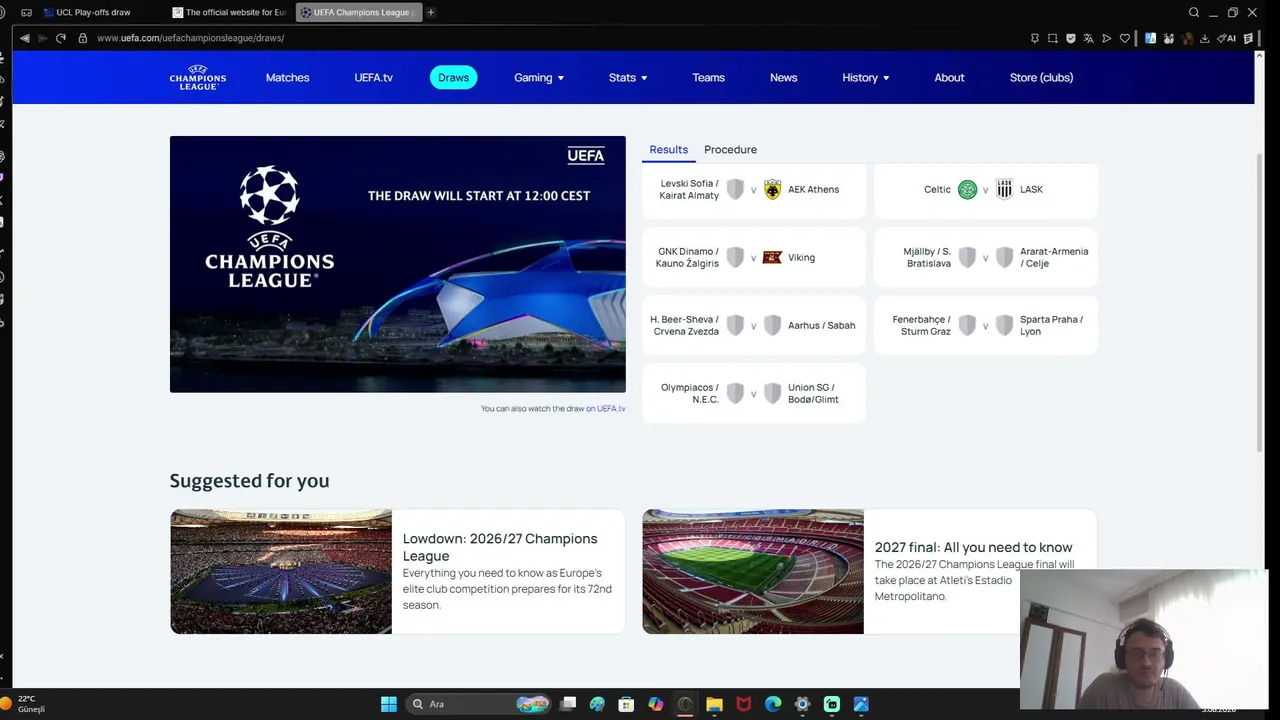Open About in navigation bar
Image resolution: width=1280 pixels, height=720 pixels.
[x=949, y=77]
